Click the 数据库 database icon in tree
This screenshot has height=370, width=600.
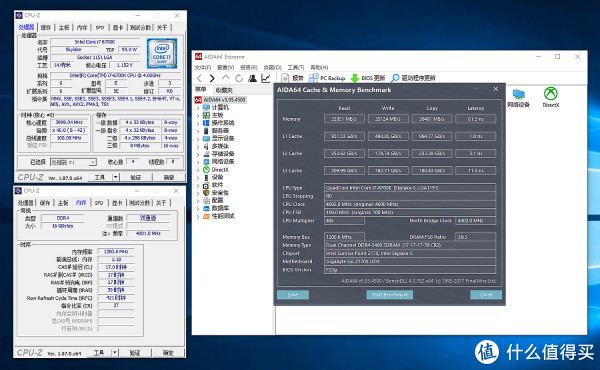point(206,208)
